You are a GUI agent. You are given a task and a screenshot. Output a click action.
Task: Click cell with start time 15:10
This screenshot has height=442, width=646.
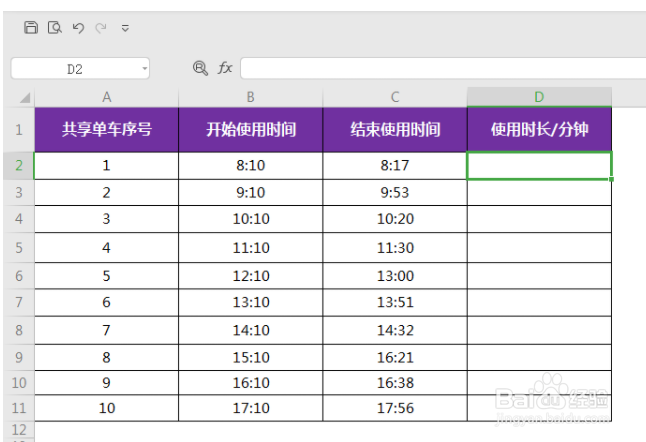(x=250, y=357)
